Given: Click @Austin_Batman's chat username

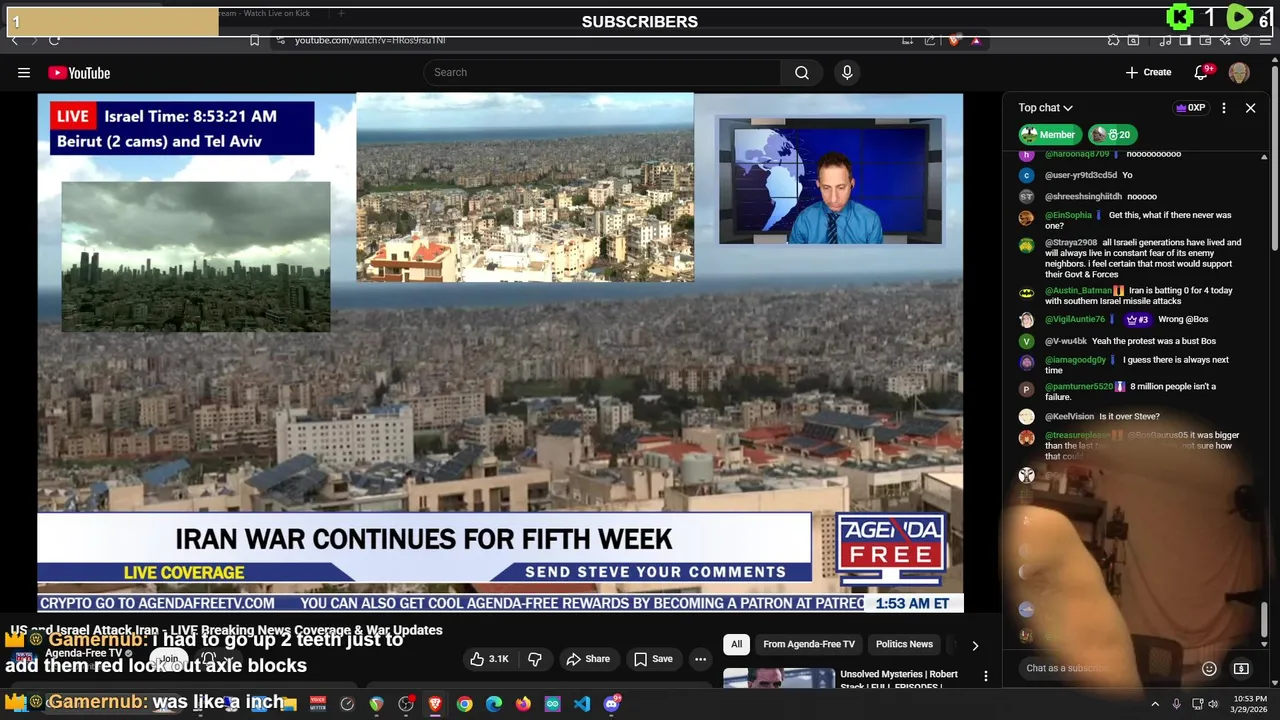Looking at the screenshot, I should tap(1078, 291).
